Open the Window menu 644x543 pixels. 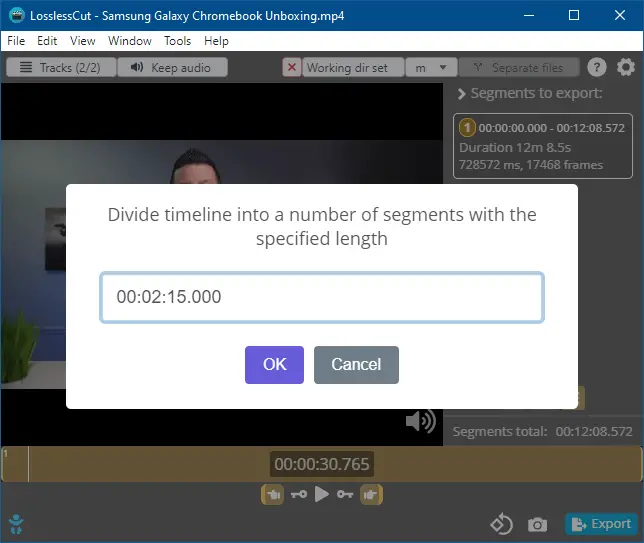click(x=130, y=41)
